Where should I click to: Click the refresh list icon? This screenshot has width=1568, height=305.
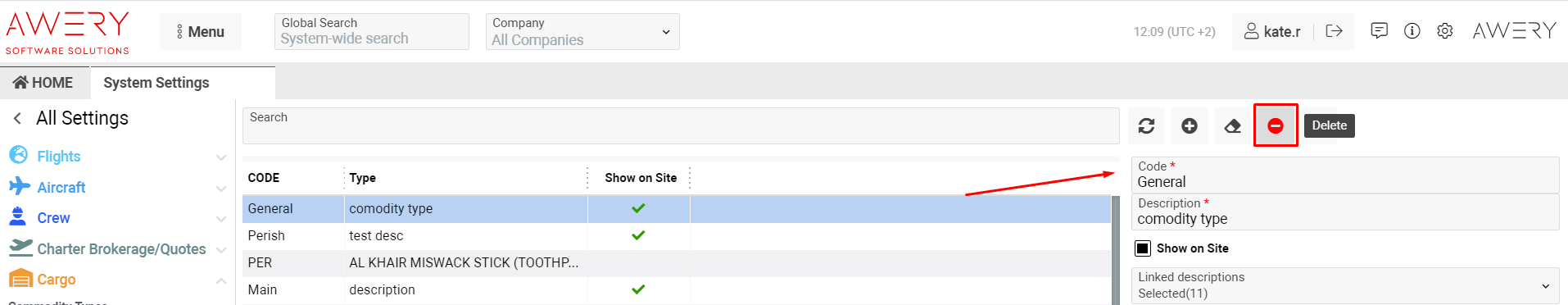(x=1147, y=125)
